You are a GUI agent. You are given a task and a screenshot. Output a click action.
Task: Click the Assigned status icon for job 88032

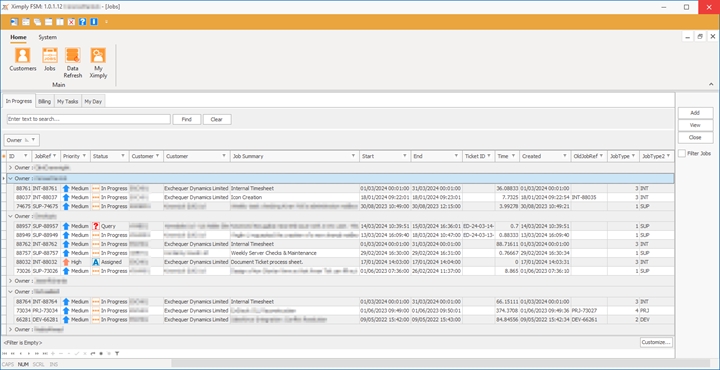[96, 262]
